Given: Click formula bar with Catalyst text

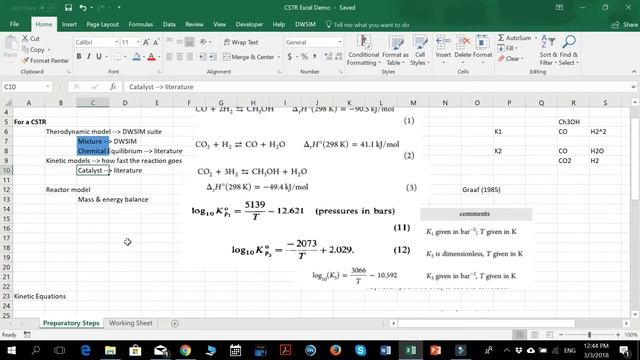Looking at the screenshot, I should [376, 87].
